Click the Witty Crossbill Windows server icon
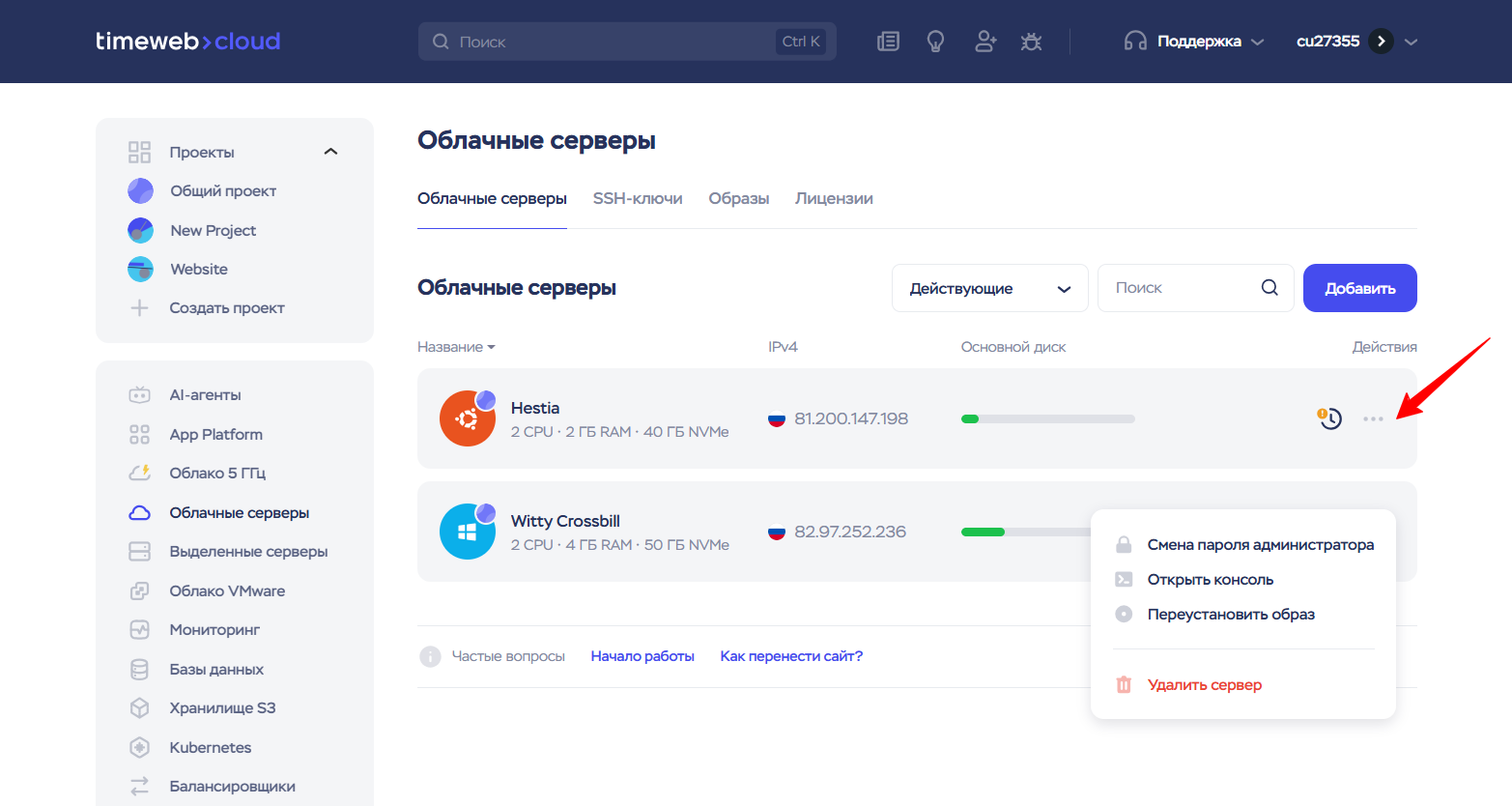The height and width of the screenshot is (806, 1512). tap(468, 532)
